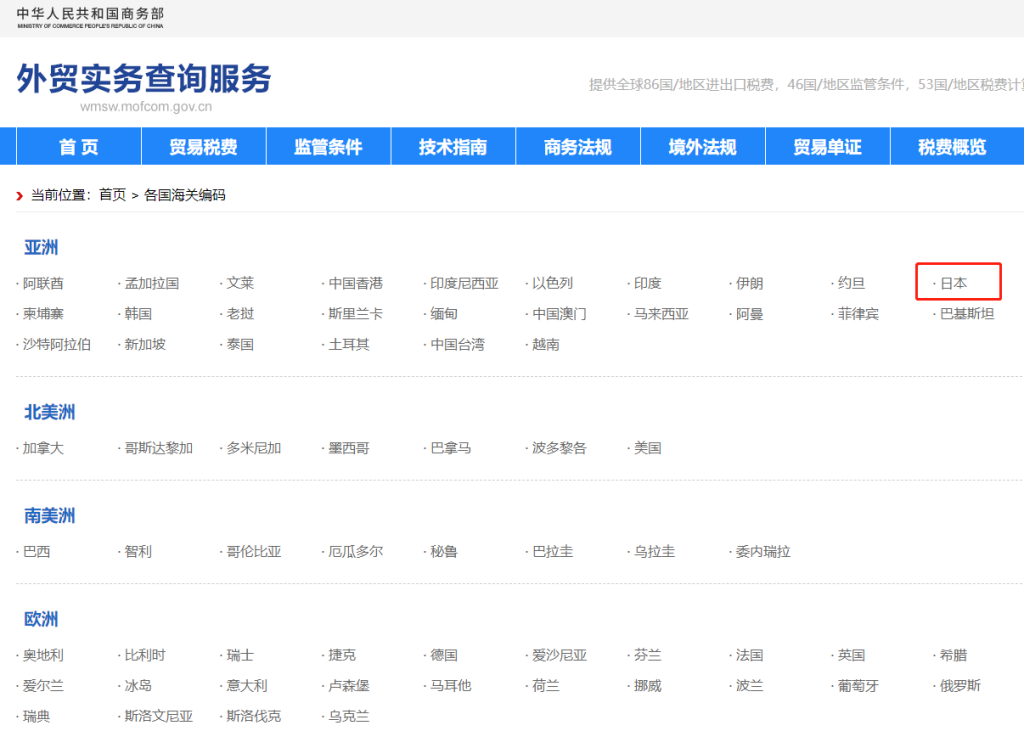Select the country 巴拉圭

coord(552,551)
